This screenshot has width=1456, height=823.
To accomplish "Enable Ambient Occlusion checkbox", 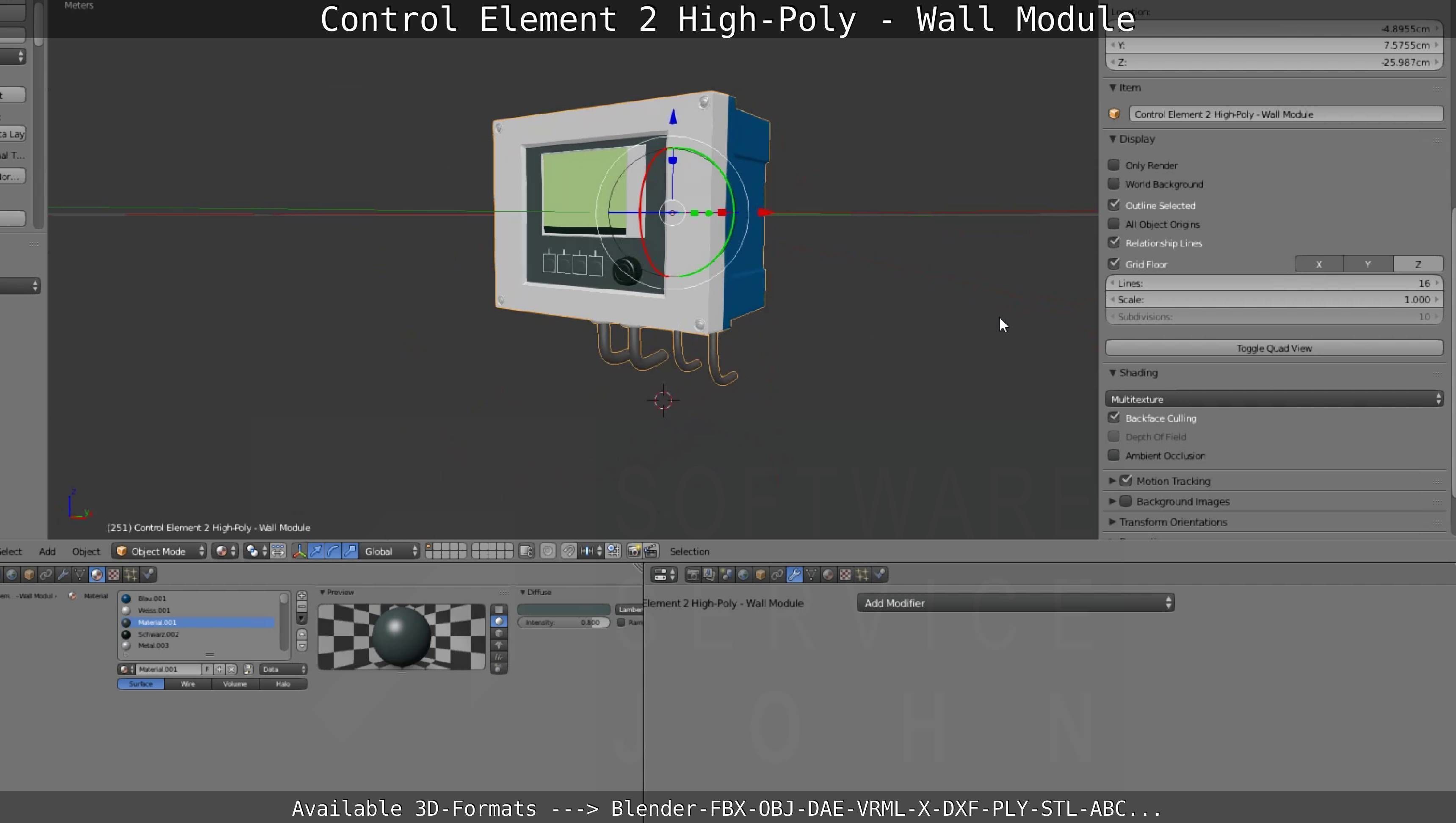I will (x=1113, y=455).
